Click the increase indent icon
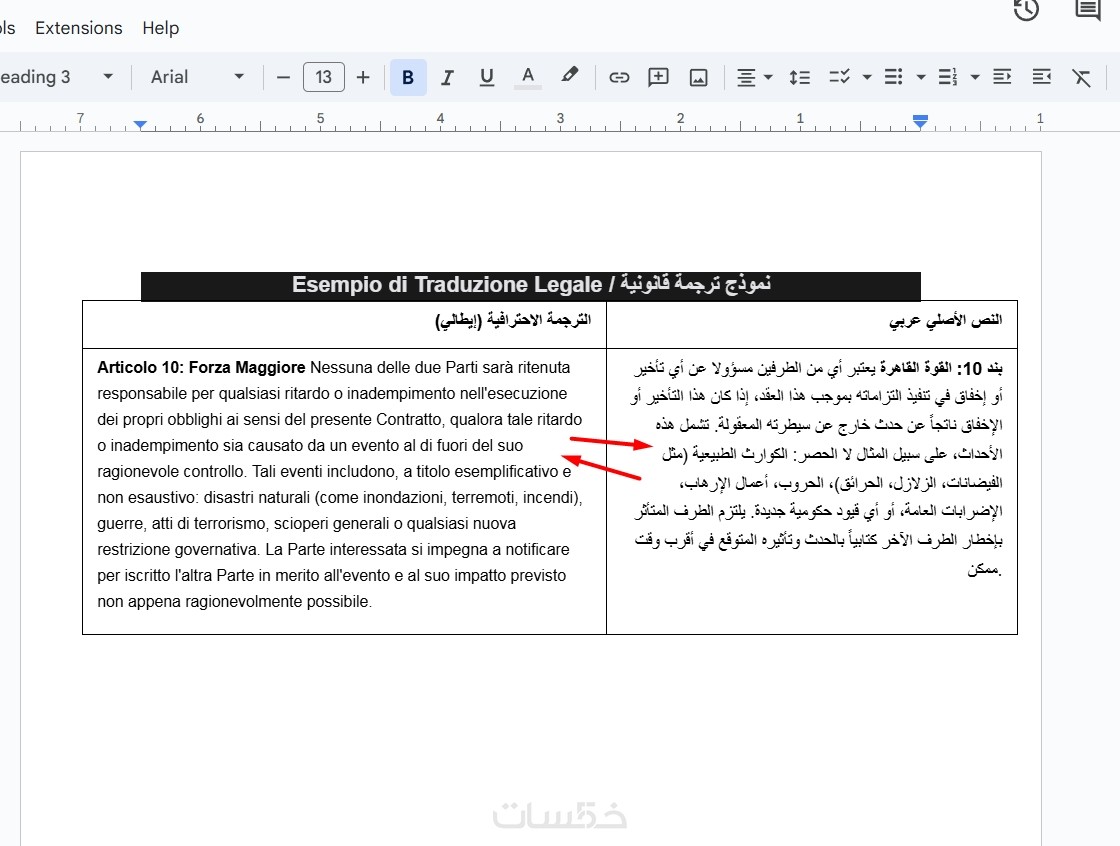The width and height of the screenshot is (1120, 846). (1041, 77)
